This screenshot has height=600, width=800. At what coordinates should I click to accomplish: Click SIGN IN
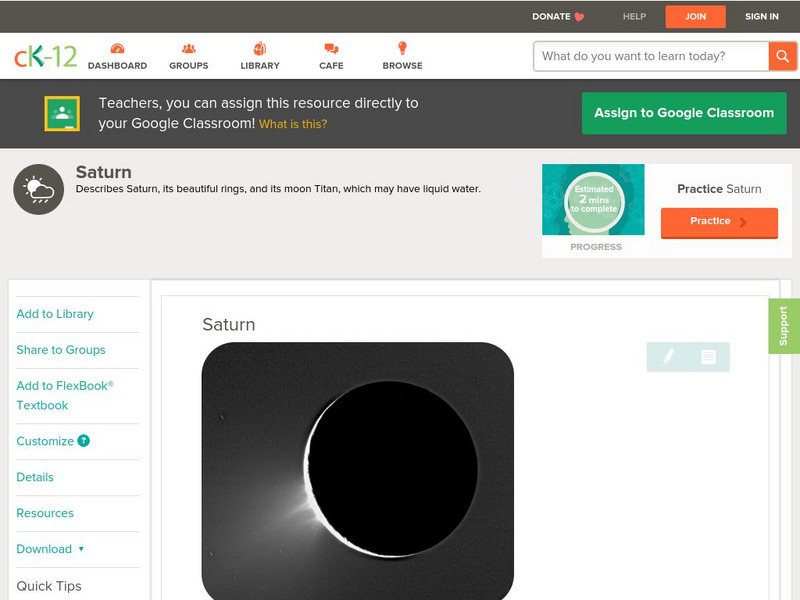[x=762, y=16]
